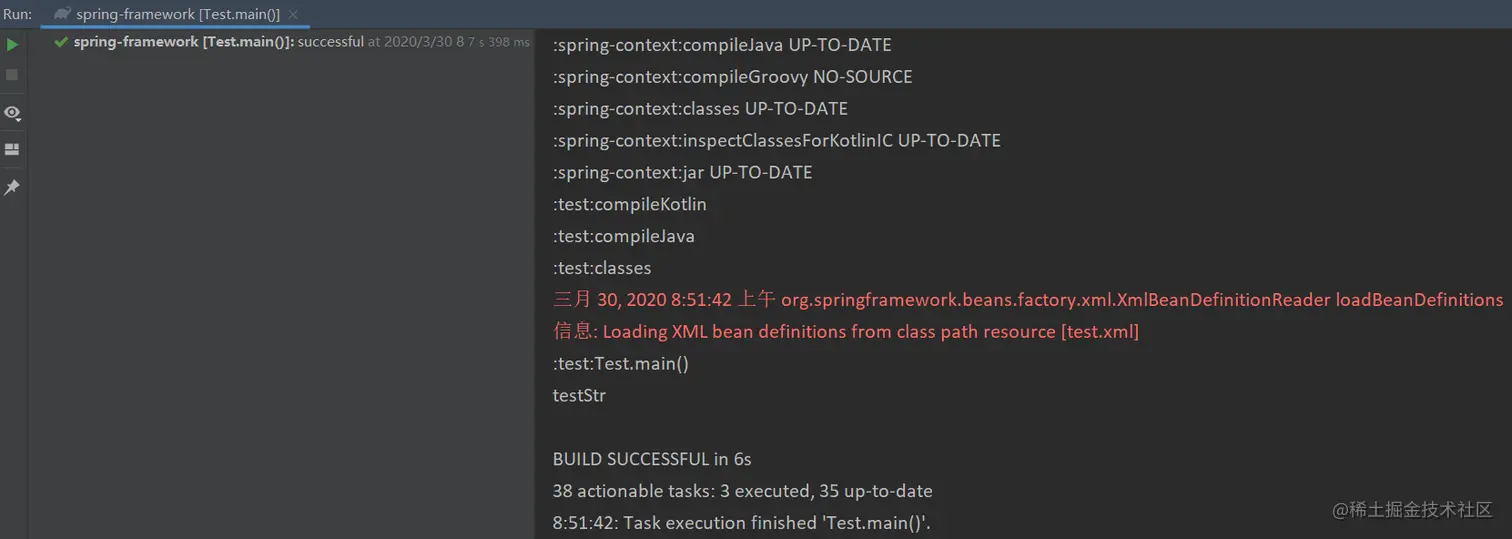Click the 'testStr' output line
The image size is (1512, 539).
[x=579, y=396]
